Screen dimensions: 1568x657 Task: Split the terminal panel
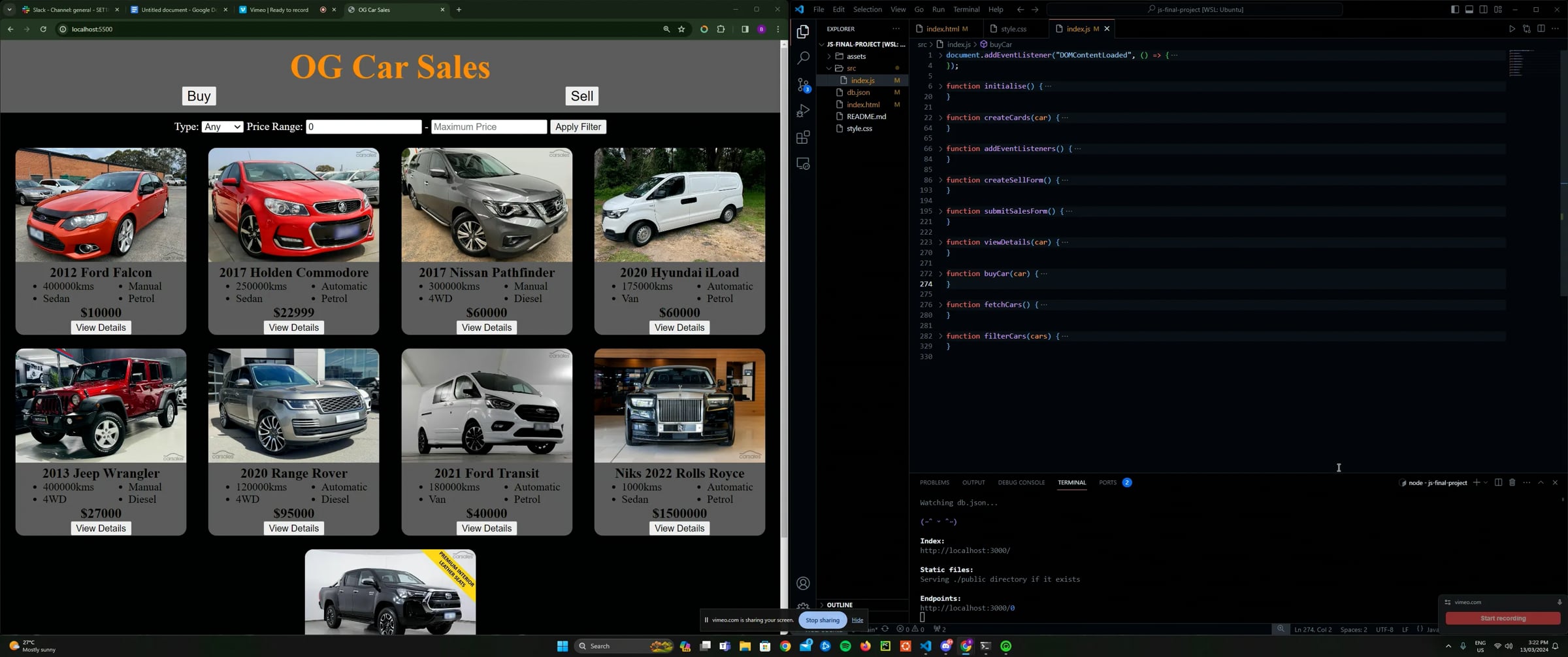click(x=1498, y=482)
